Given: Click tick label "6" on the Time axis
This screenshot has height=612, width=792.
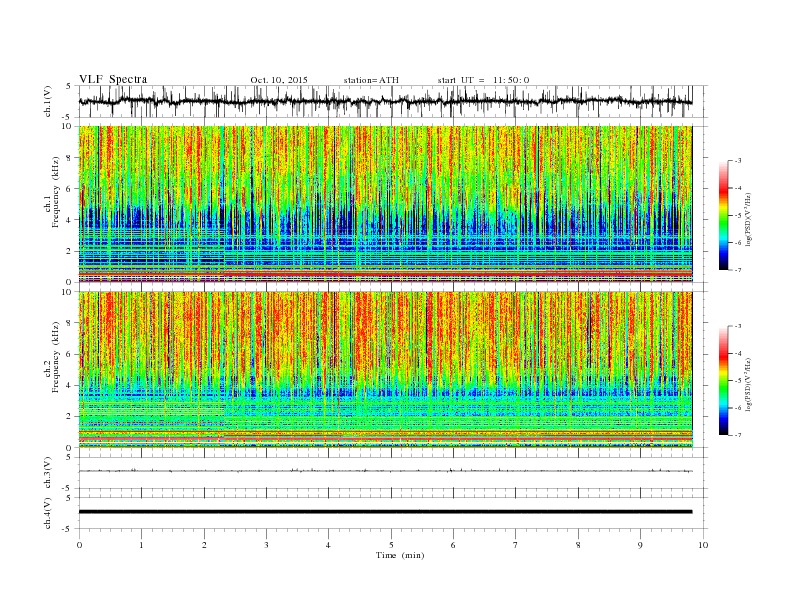Looking at the screenshot, I should pyautogui.click(x=453, y=545).
